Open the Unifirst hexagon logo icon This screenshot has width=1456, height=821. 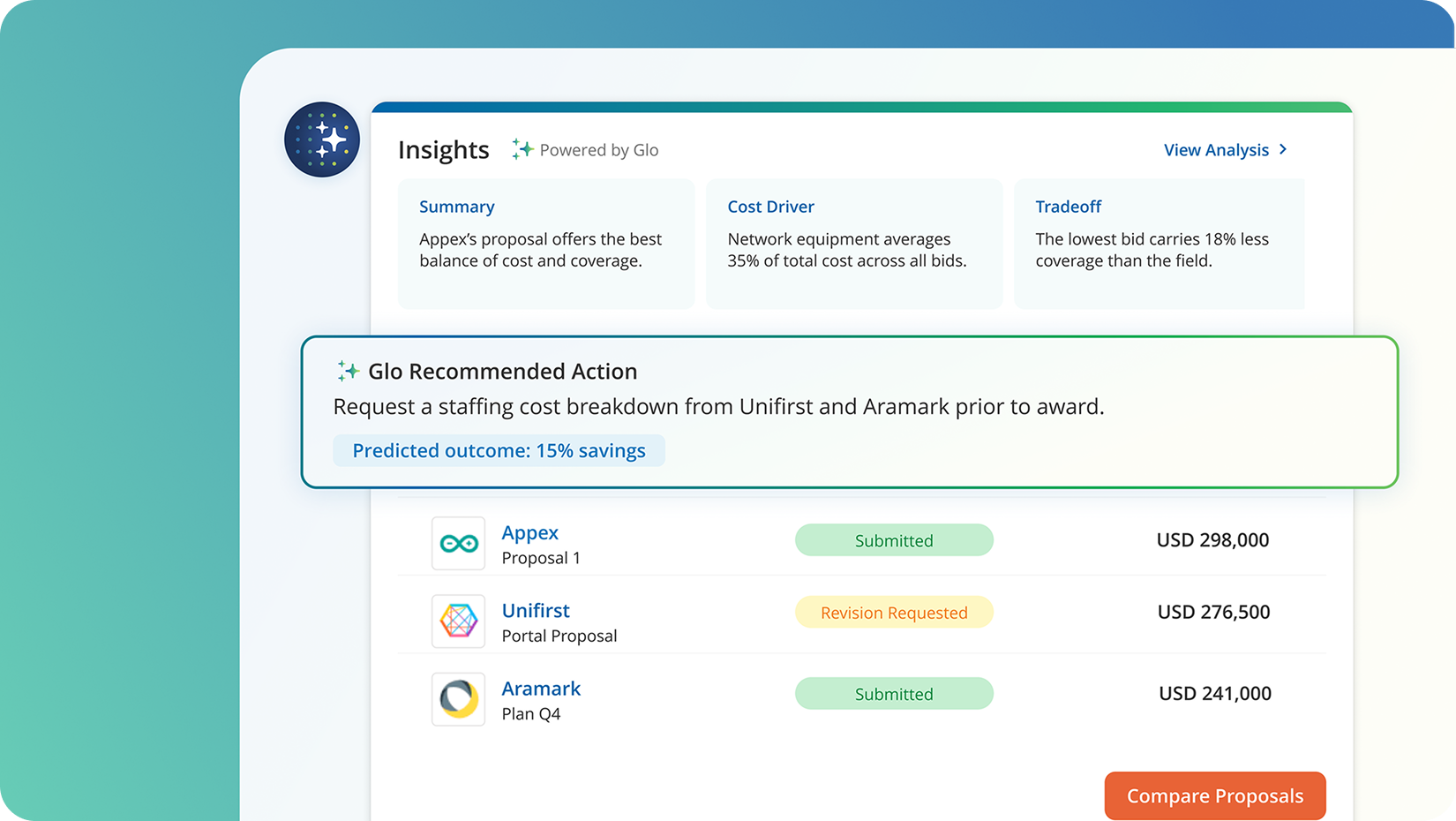coord(459,621)
